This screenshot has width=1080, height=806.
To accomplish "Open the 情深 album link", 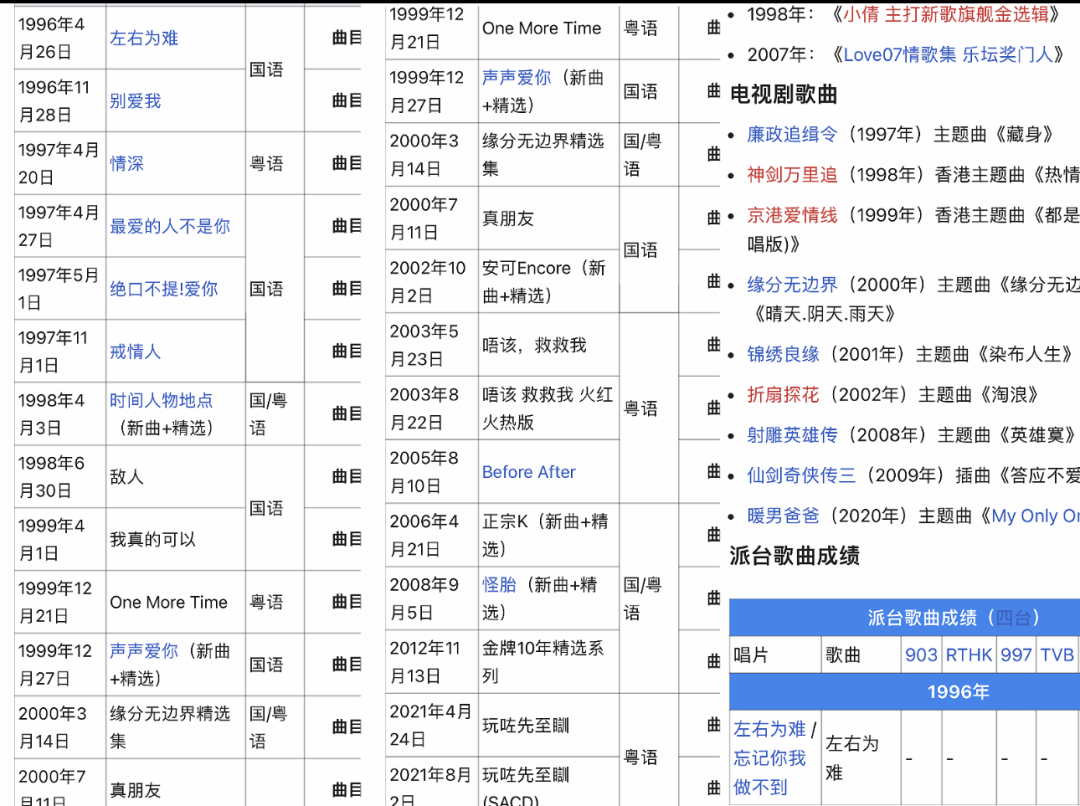I will pyautogui.click(x=127, y=163).
